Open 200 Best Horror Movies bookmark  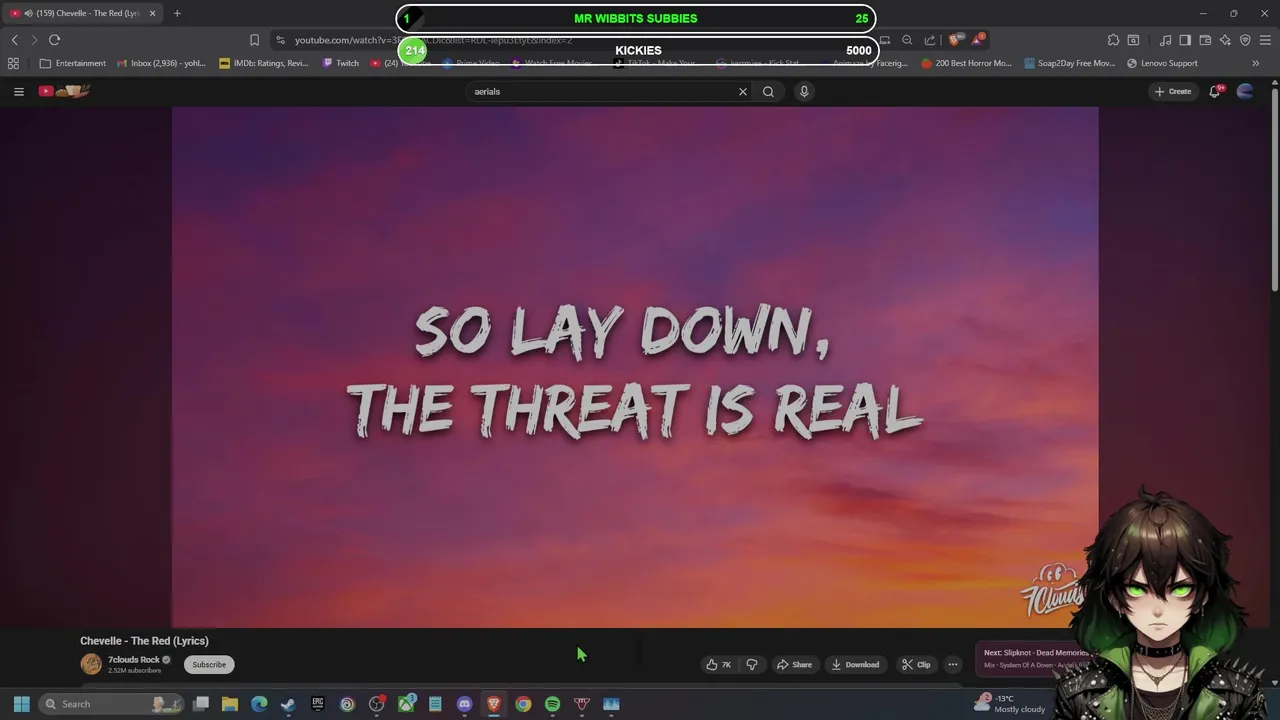tap(967, 63)
